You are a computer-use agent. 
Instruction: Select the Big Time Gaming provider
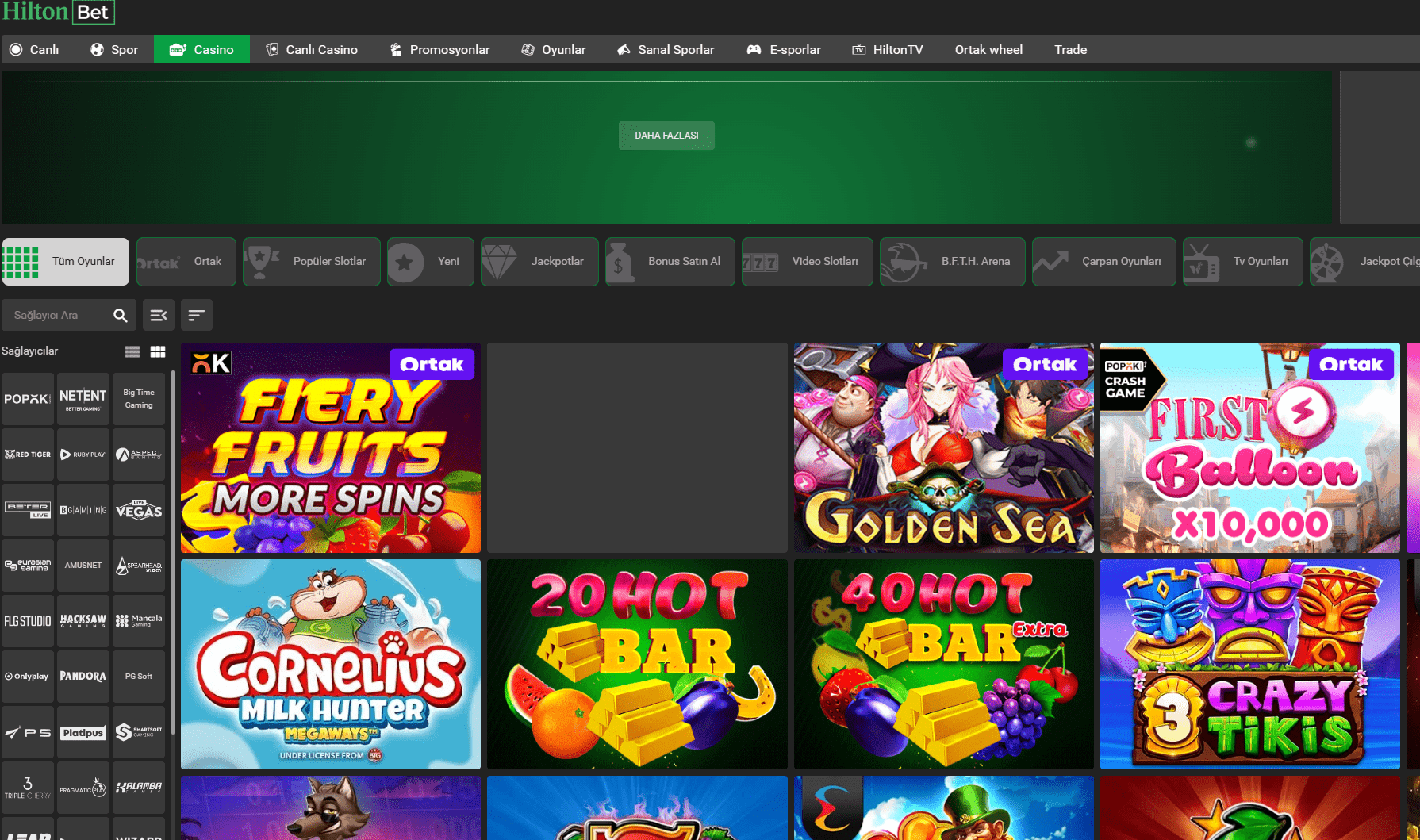pyautogui.click(x=139, y=399)
